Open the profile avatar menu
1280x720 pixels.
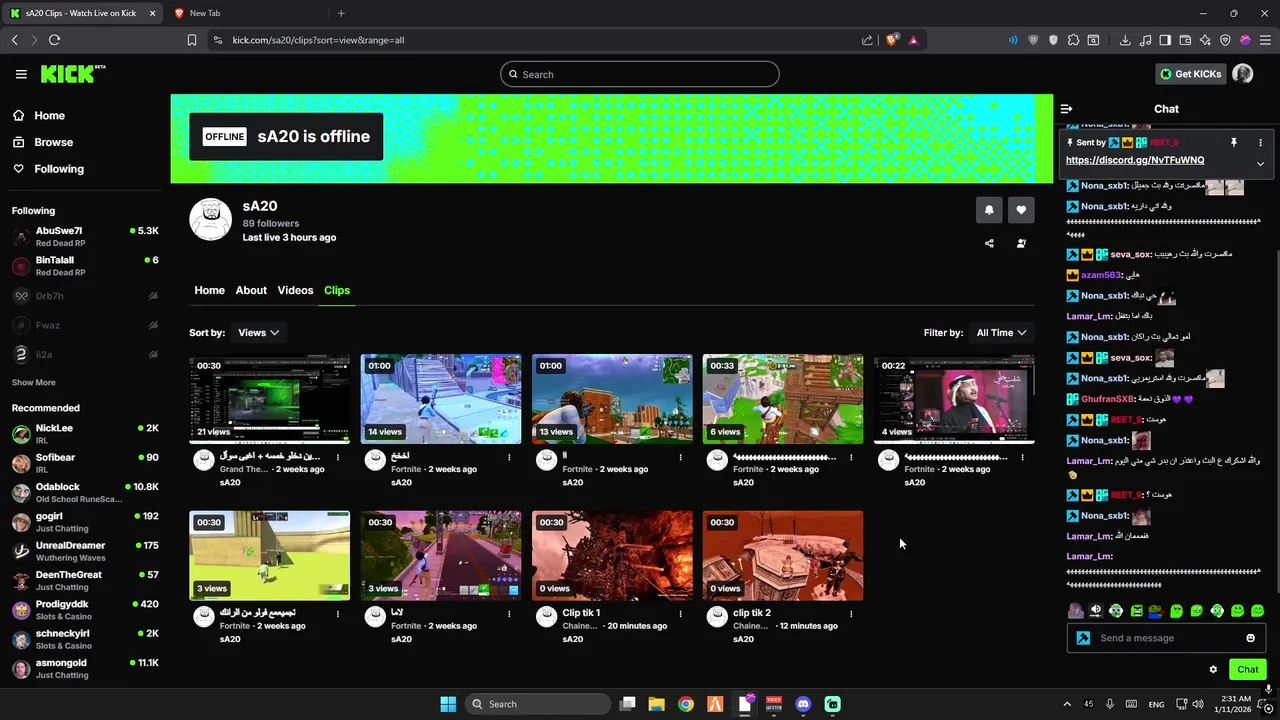(x=1243, y=74)
